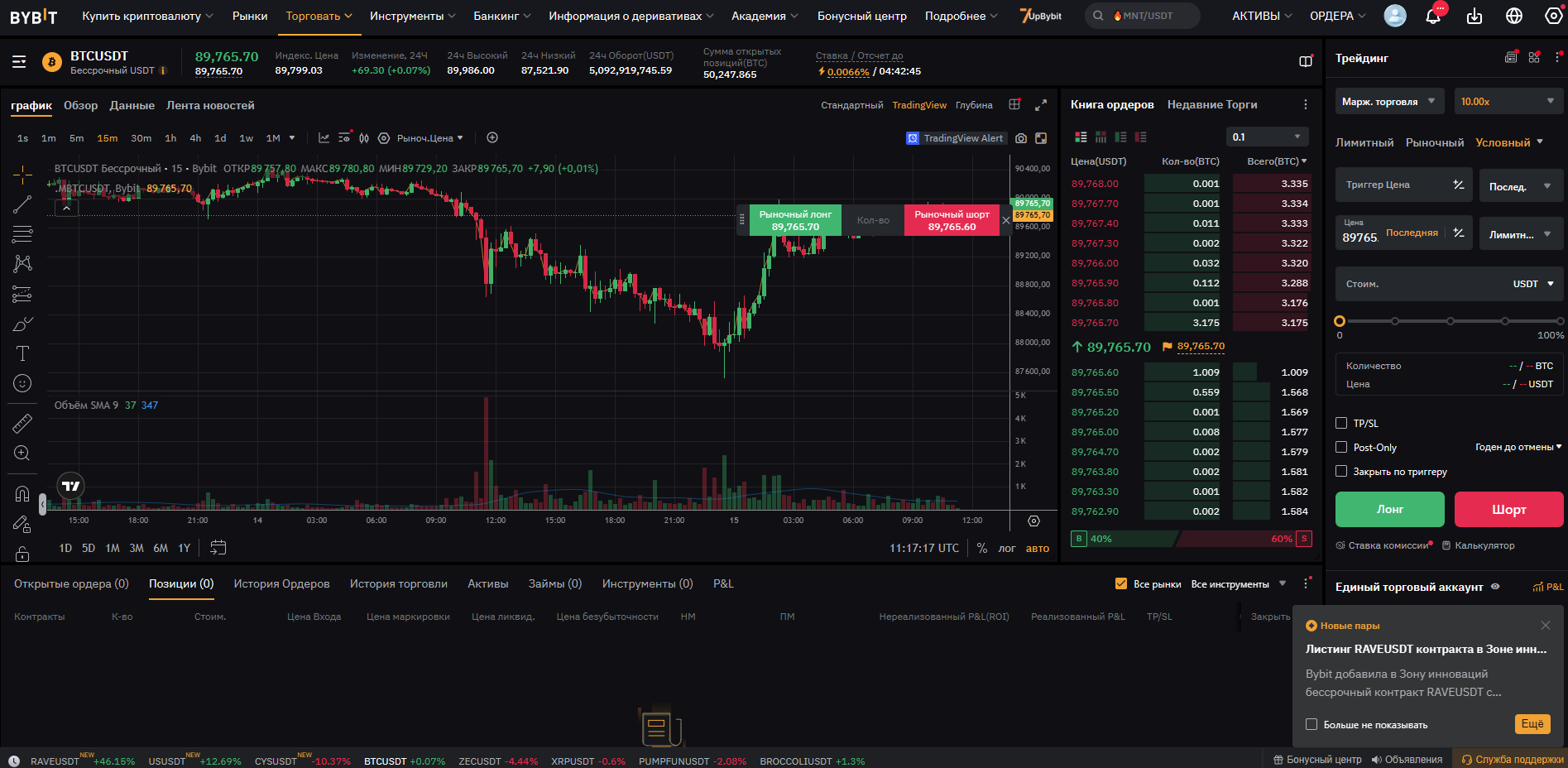Take a chart snapshot with camera icon
This screenshot has height=768, width=1568.
(1021, 138)
